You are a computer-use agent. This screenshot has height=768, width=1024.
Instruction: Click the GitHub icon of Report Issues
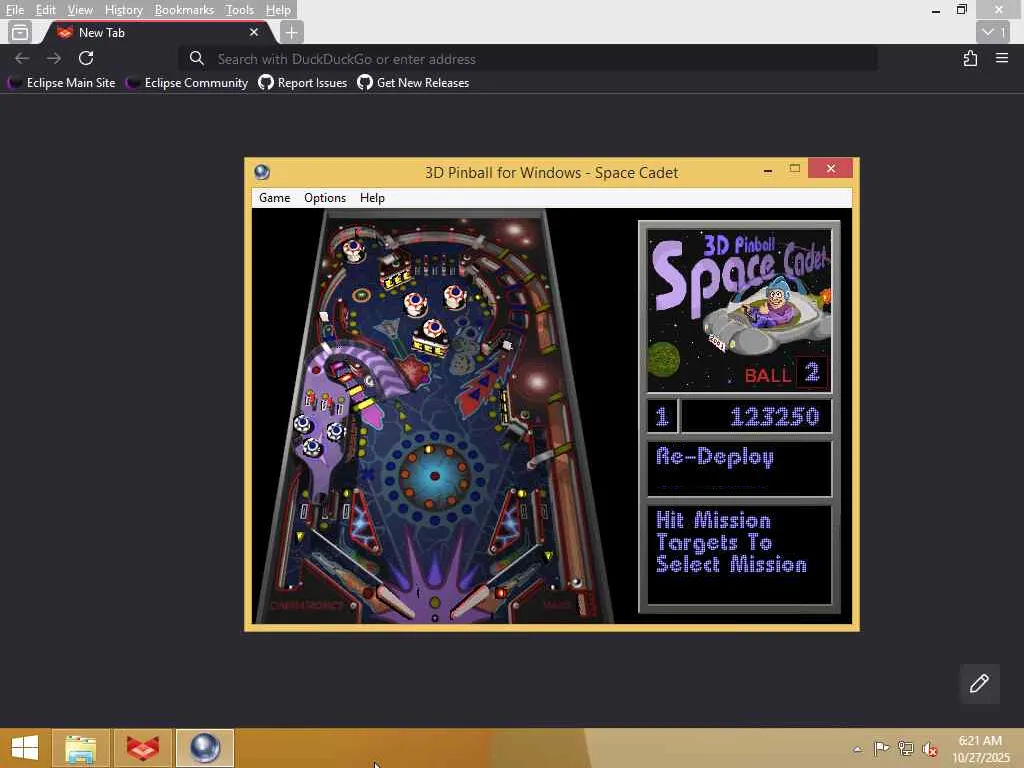[266, 82]
